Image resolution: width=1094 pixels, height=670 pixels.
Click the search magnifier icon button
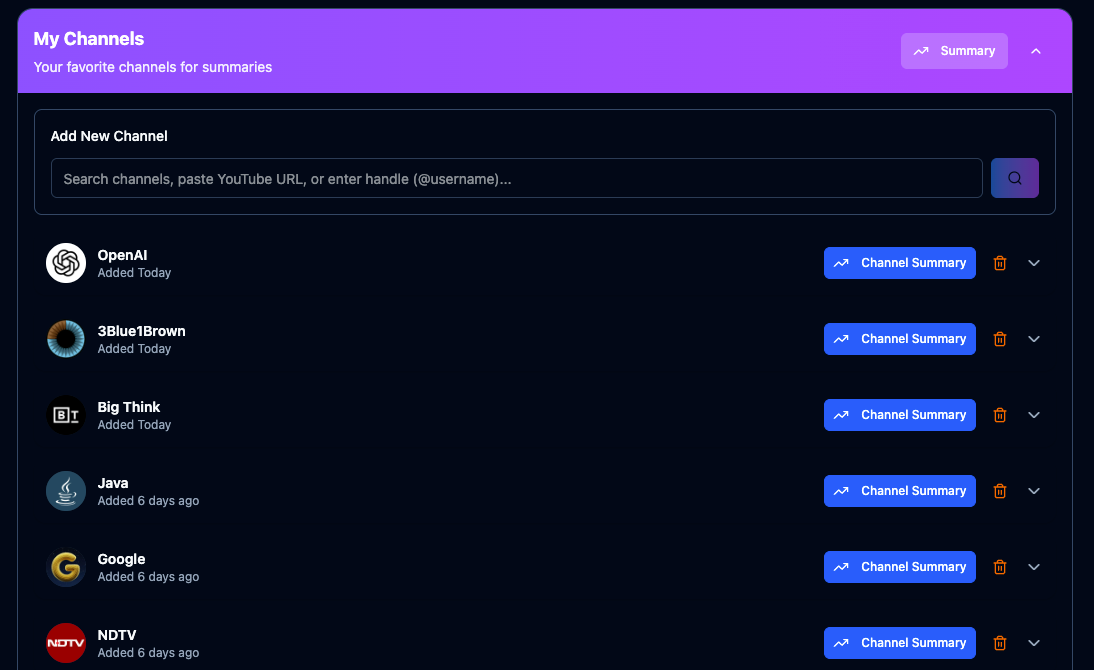point(1014,178)
